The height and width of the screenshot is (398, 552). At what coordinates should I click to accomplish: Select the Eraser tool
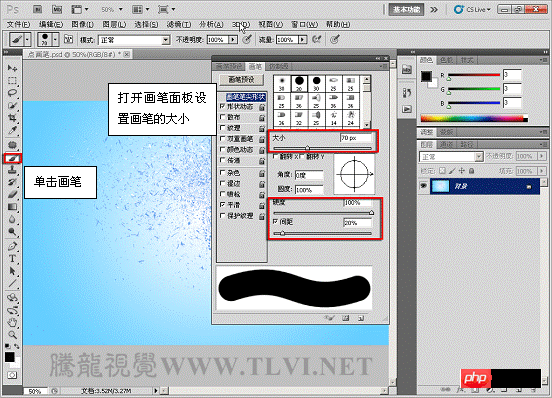tap(12, 195)
